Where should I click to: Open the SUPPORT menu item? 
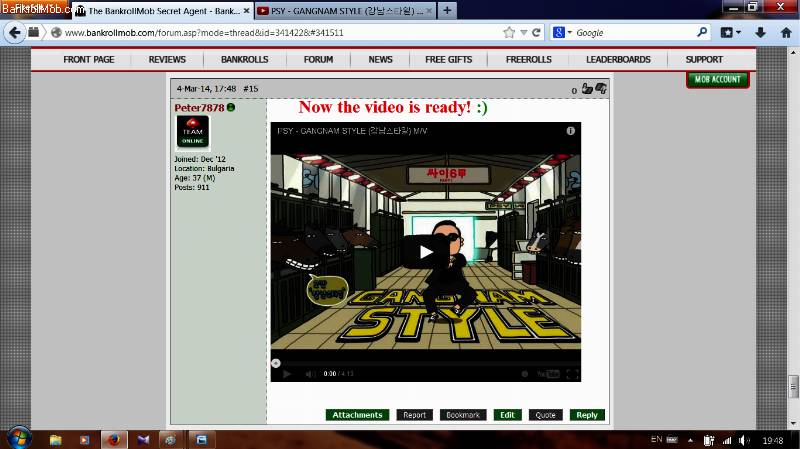point(704,59)
